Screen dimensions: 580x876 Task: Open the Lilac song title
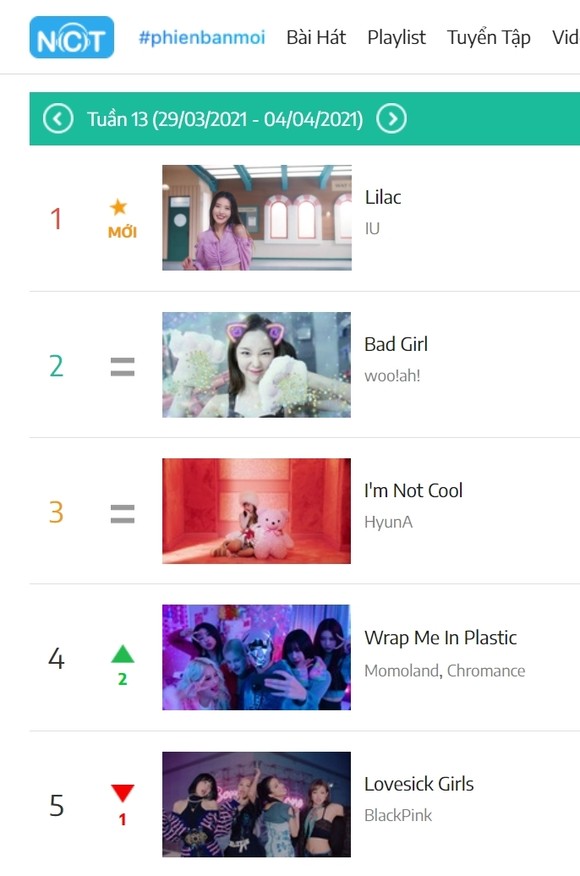click(x=383, y=197)
